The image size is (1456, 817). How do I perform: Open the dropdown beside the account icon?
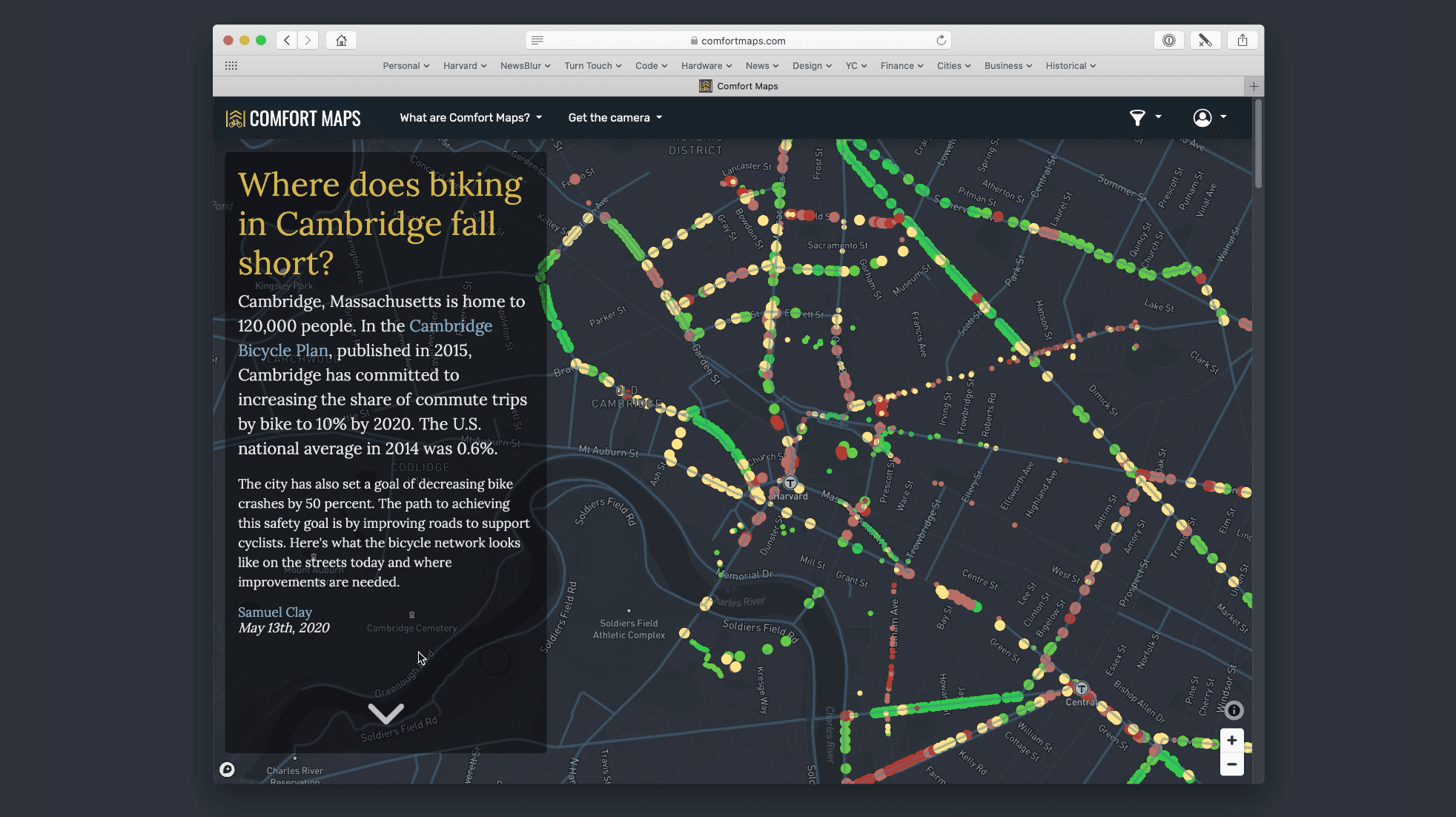[x=1224, y=117]
